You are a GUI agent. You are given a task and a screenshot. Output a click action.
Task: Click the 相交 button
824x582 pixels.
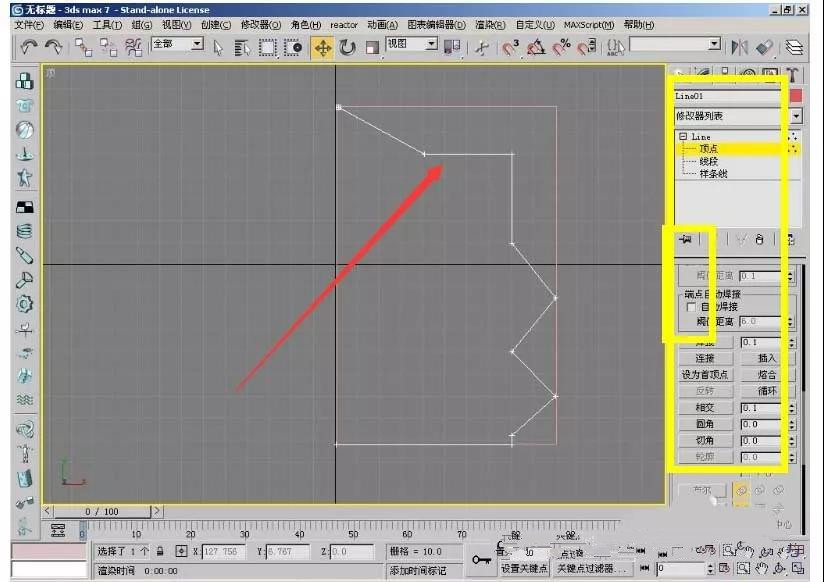point(705,407)
